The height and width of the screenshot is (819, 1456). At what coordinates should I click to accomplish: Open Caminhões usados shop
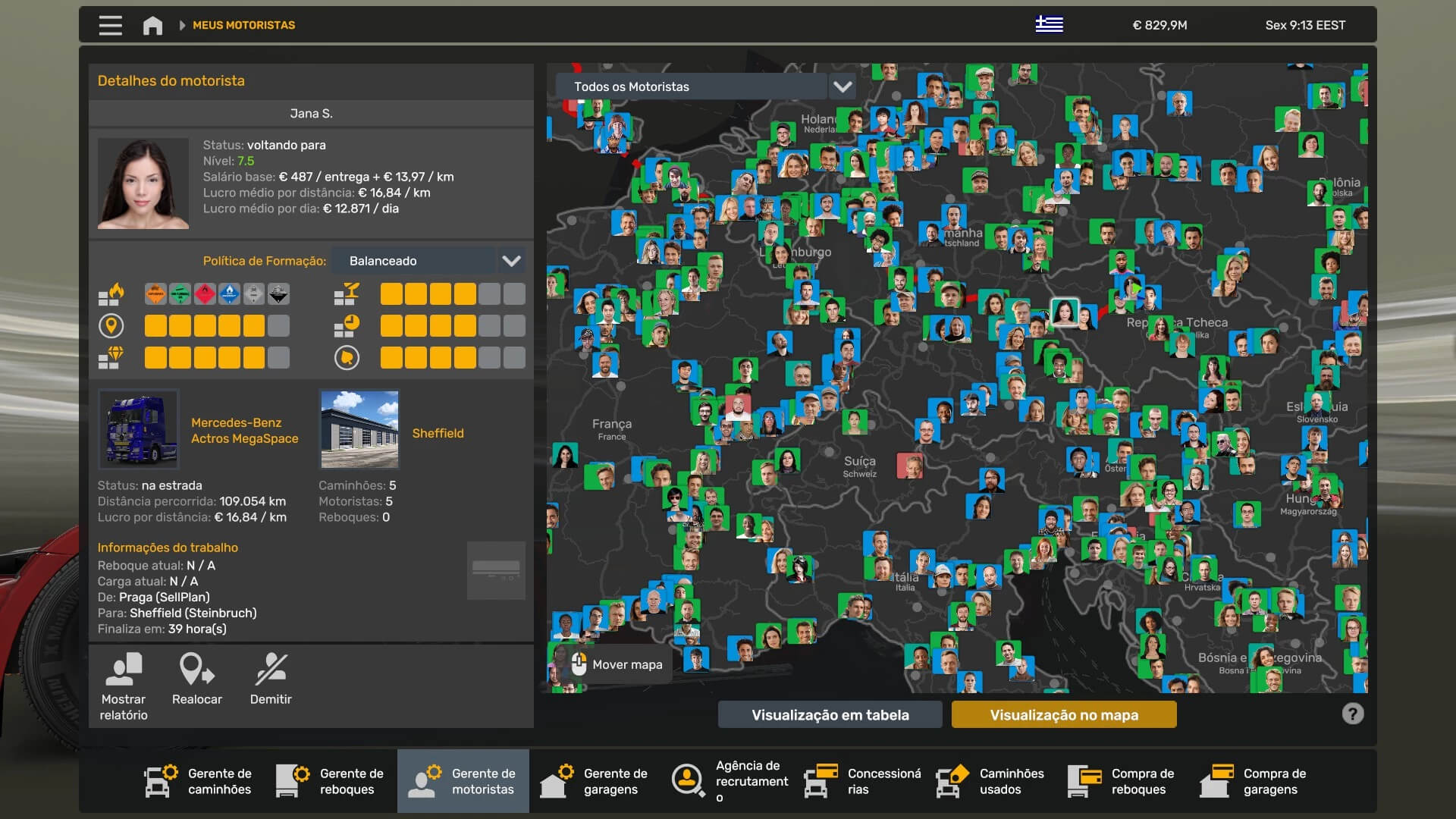[990, 781]
